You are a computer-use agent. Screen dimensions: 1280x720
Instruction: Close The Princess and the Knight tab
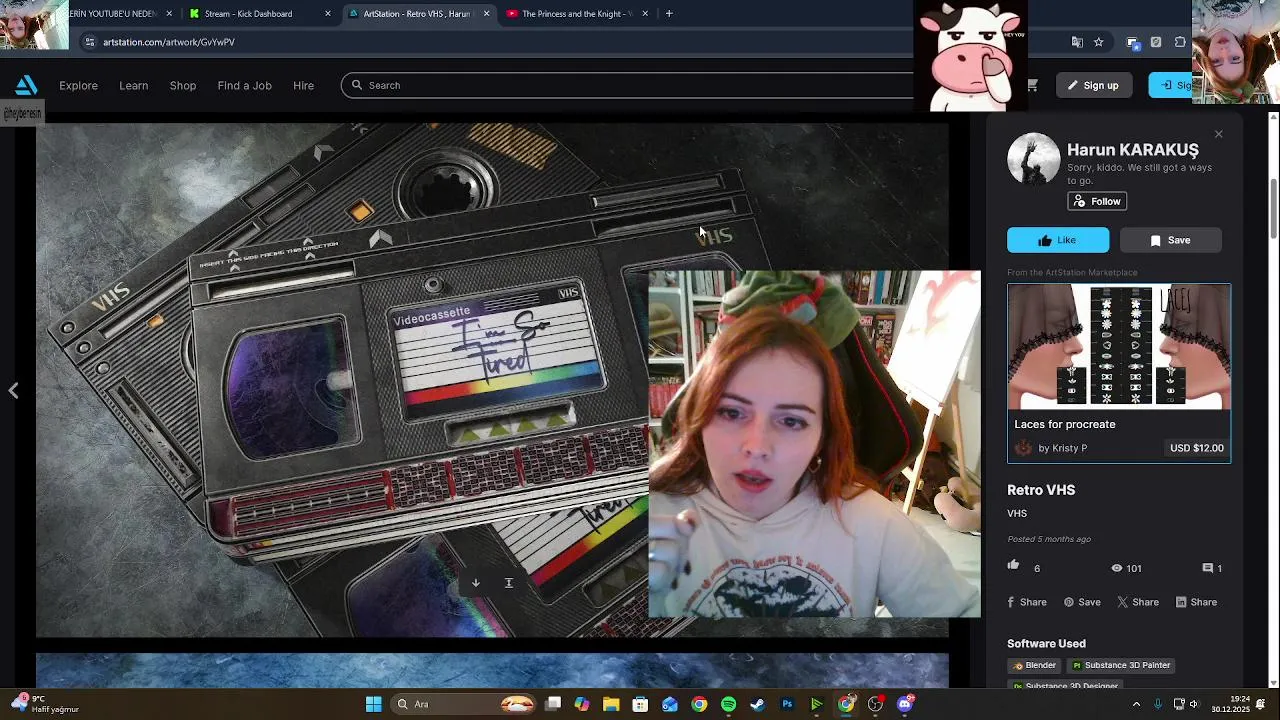[645, 14]
